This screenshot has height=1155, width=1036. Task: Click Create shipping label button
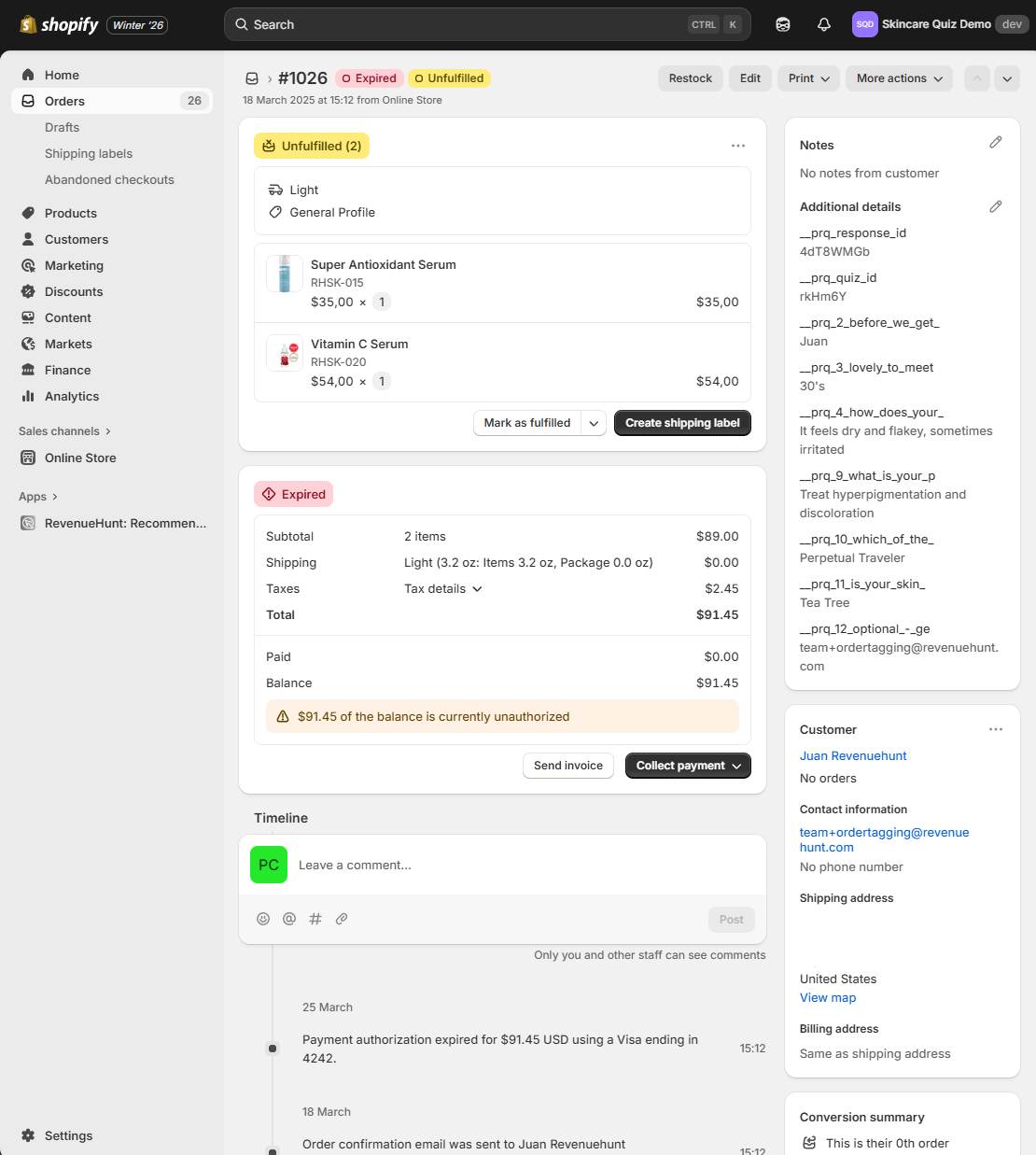coord(682,423)
